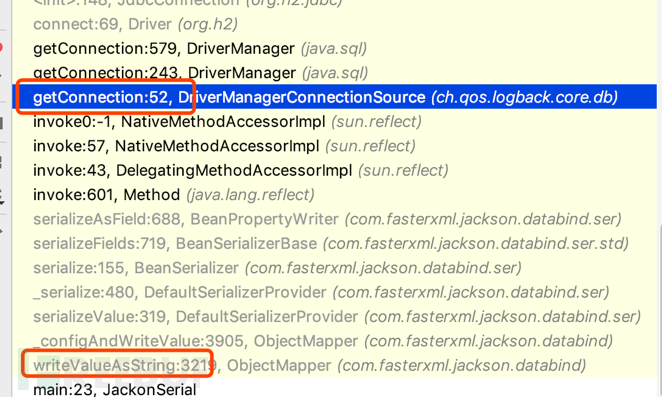Select the connect:69 Driver frame
The height and width of the screenshot is (397, 662).
[334, 24]
